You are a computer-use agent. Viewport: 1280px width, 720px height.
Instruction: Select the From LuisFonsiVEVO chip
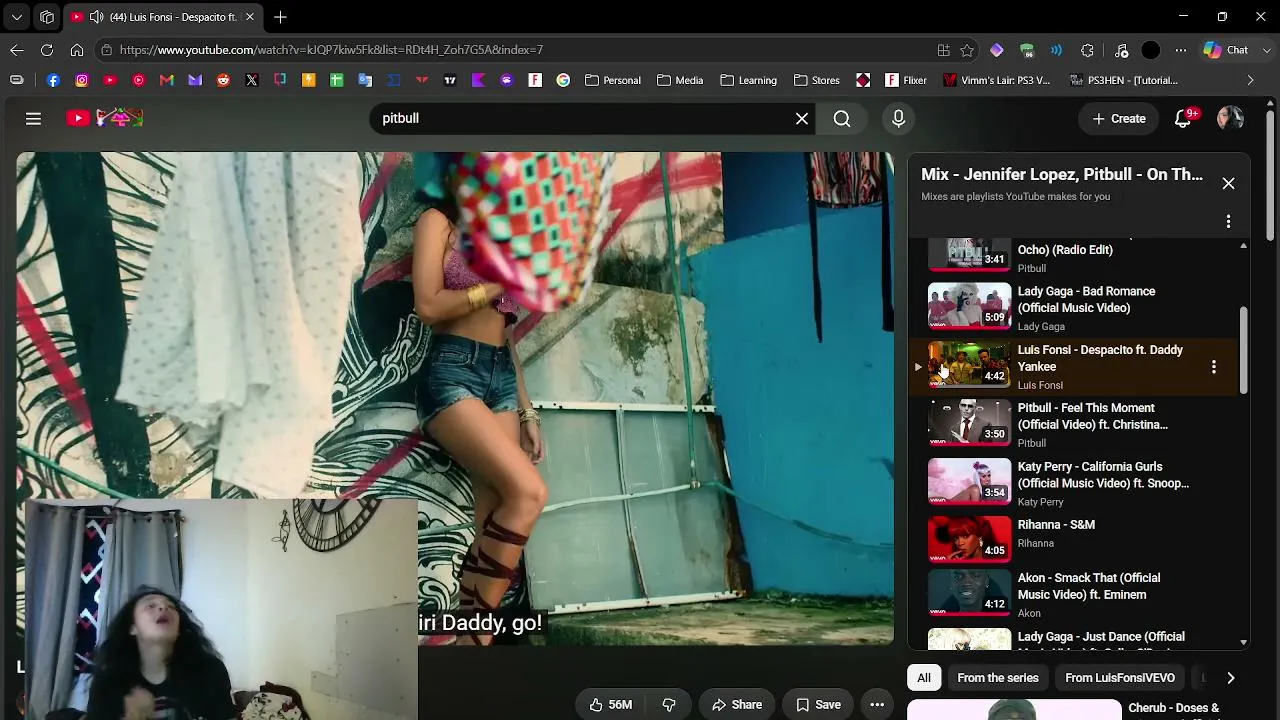pos(1120,678)
